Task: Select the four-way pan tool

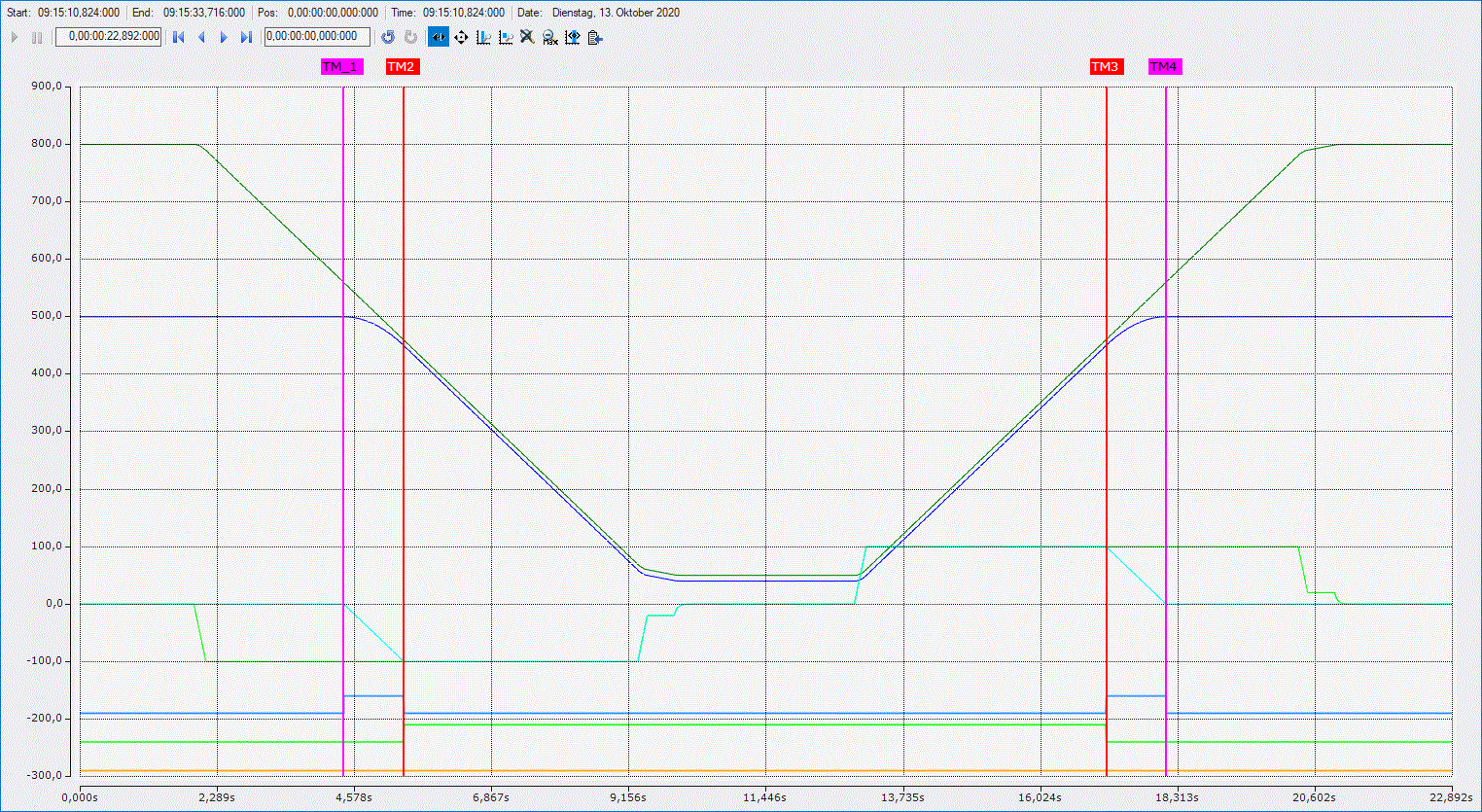Action: [x=461, y=37]
